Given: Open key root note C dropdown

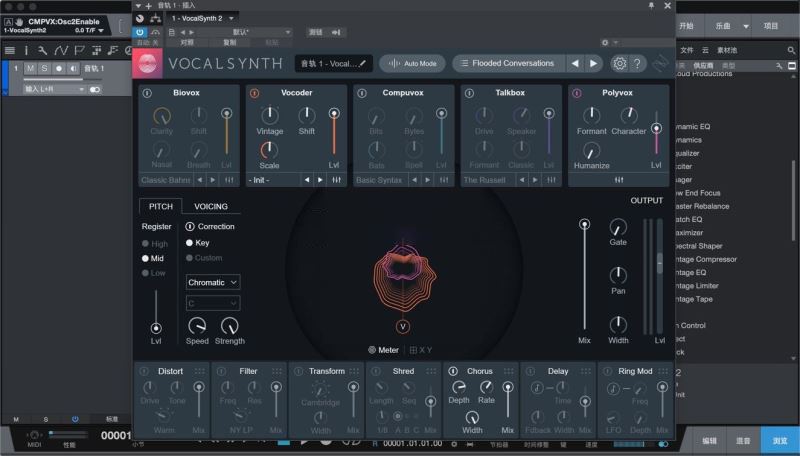Looking at the screenshot, I should point(213,303).
